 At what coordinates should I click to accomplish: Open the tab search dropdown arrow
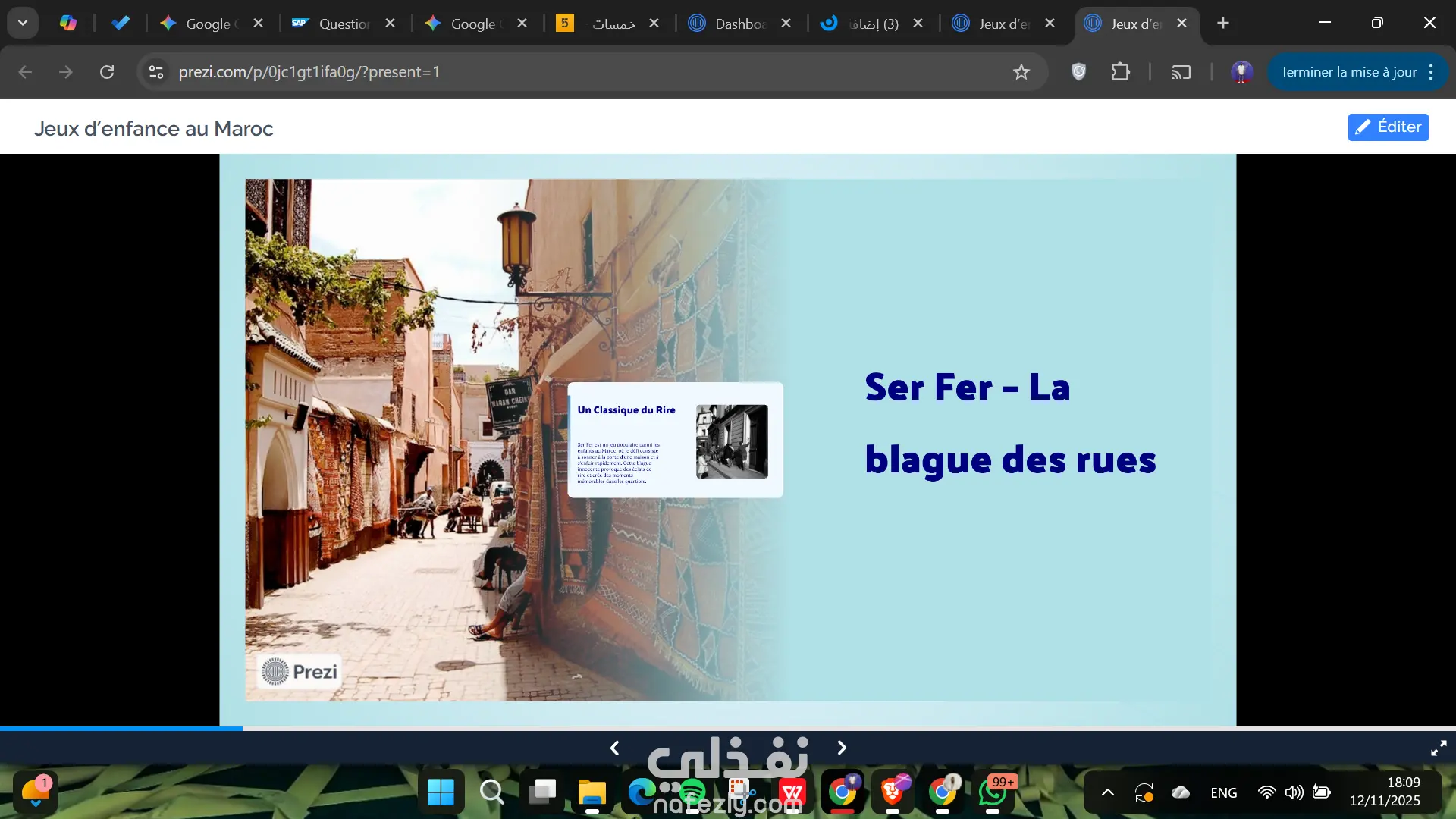[x=23, y=23]
